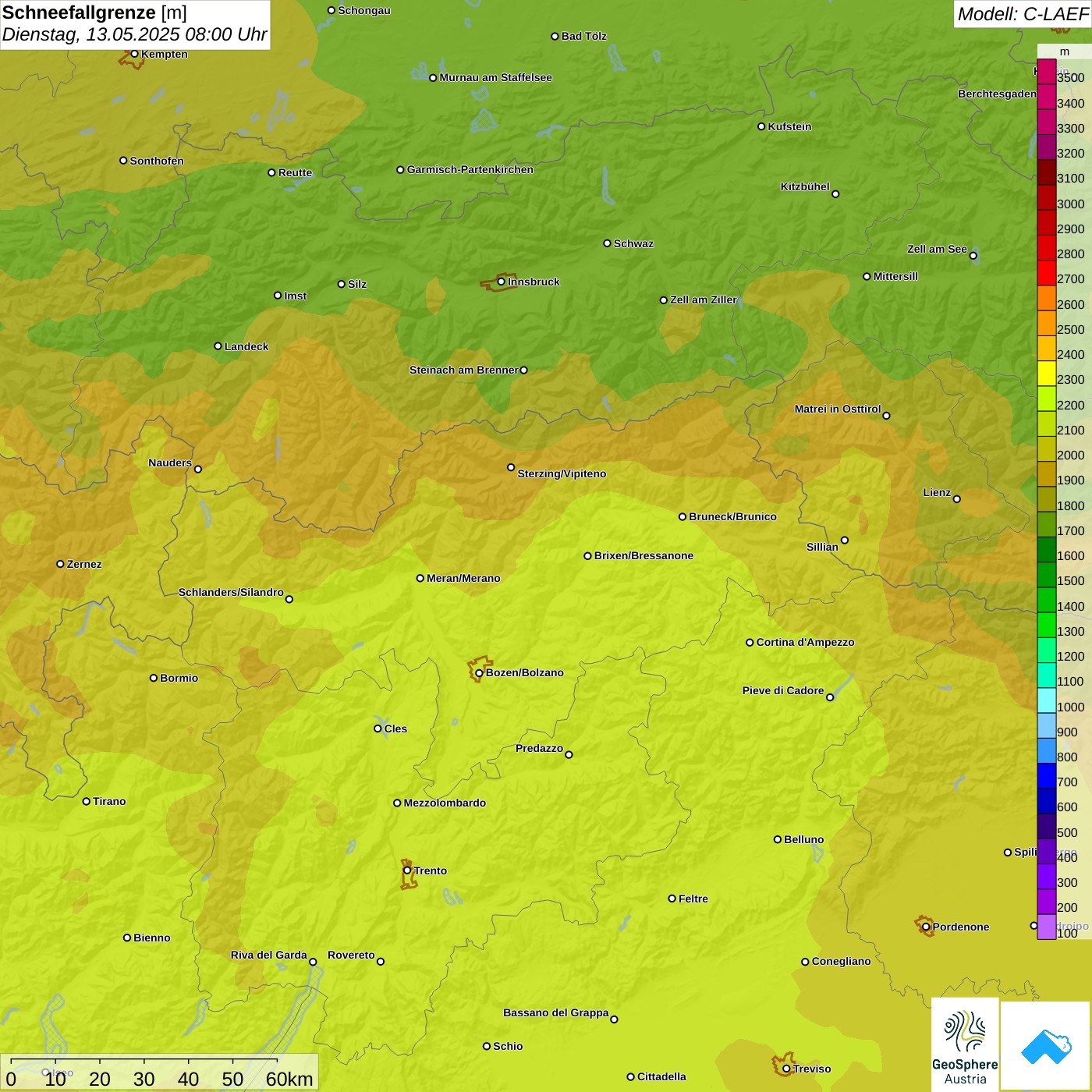Click the Riva del Garda label
This screenshot has height=1092, width=1092.
(269, 955)
